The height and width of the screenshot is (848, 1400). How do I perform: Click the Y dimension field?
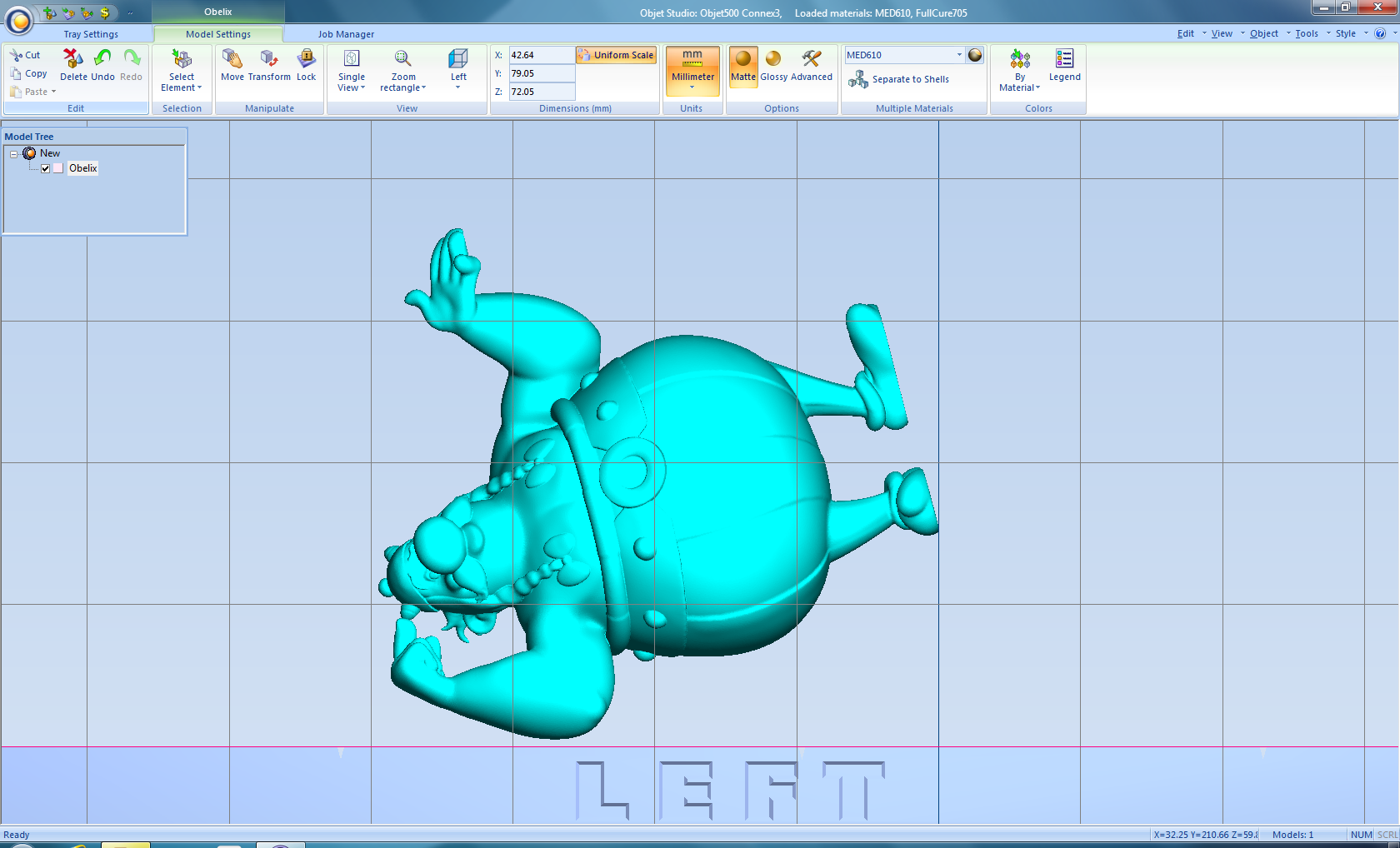[542, 73]
